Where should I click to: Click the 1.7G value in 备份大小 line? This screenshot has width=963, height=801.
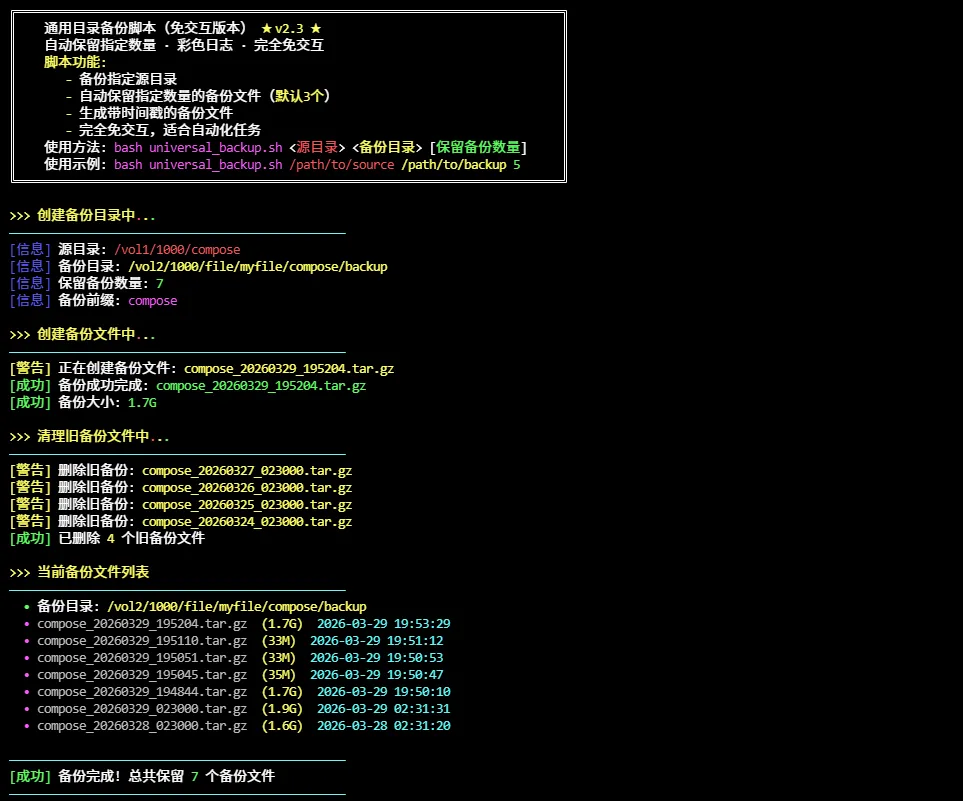click(142, 402)
